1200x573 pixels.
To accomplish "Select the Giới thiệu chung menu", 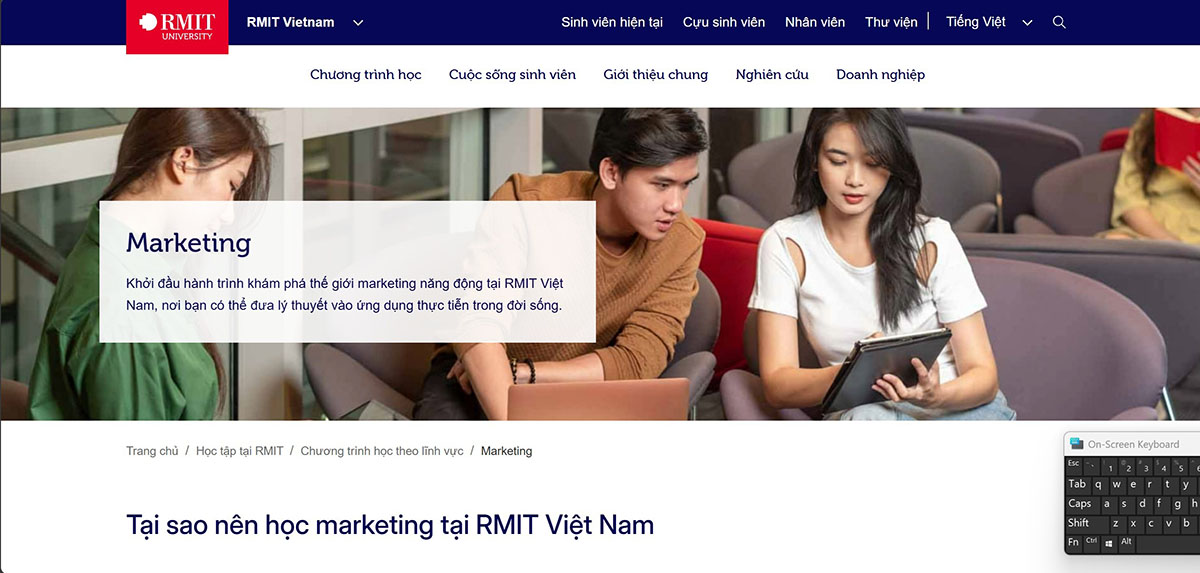I will click(655, 75).
